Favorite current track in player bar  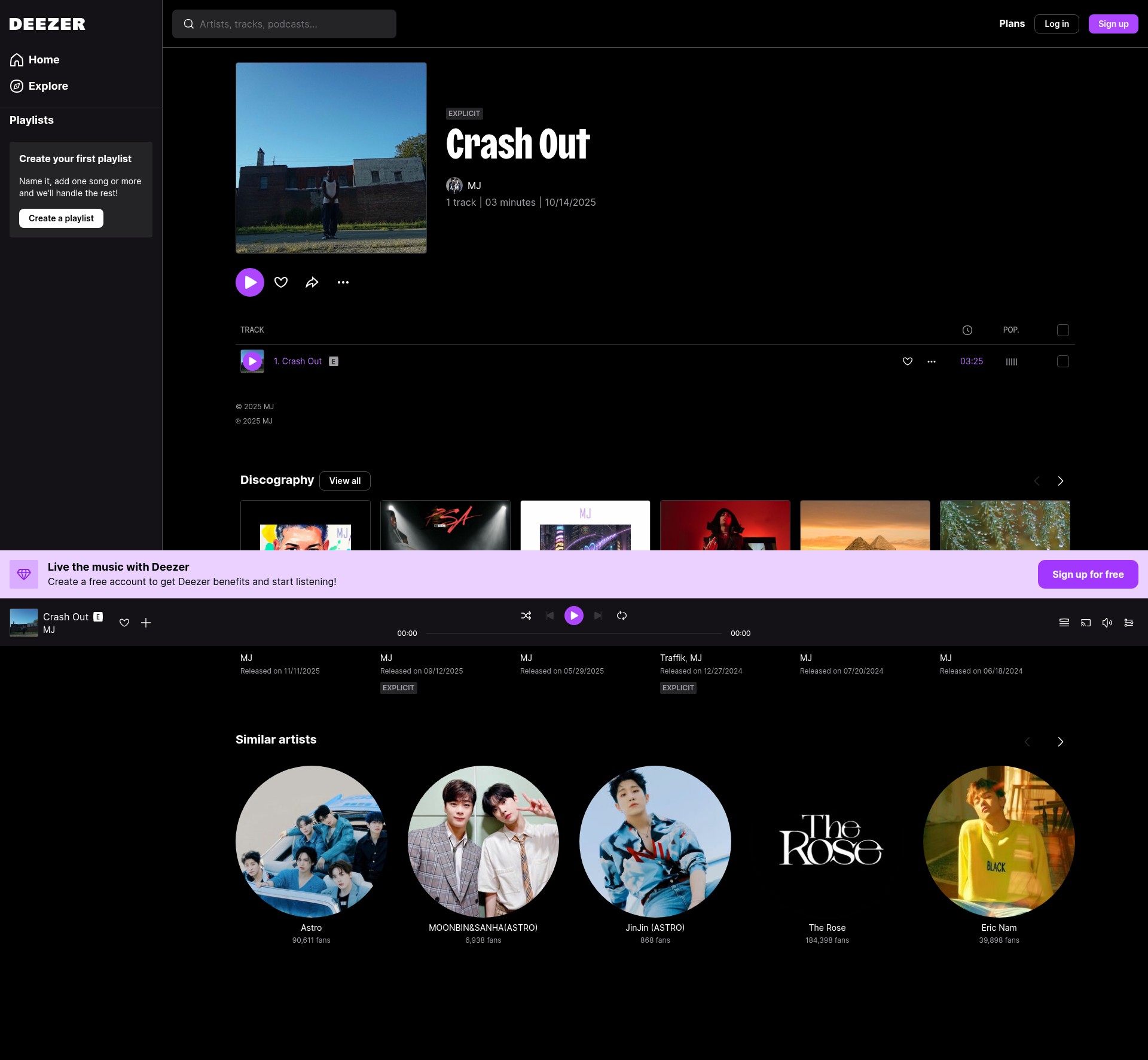click(x=124, y=623)
